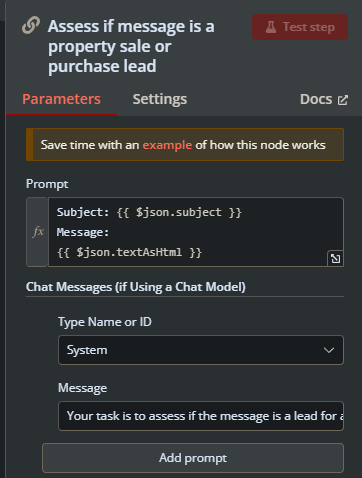This screenshot has height=478, width=362.
Task: Click the external link icon next to Docs
Action: click(x=343, y=100)
